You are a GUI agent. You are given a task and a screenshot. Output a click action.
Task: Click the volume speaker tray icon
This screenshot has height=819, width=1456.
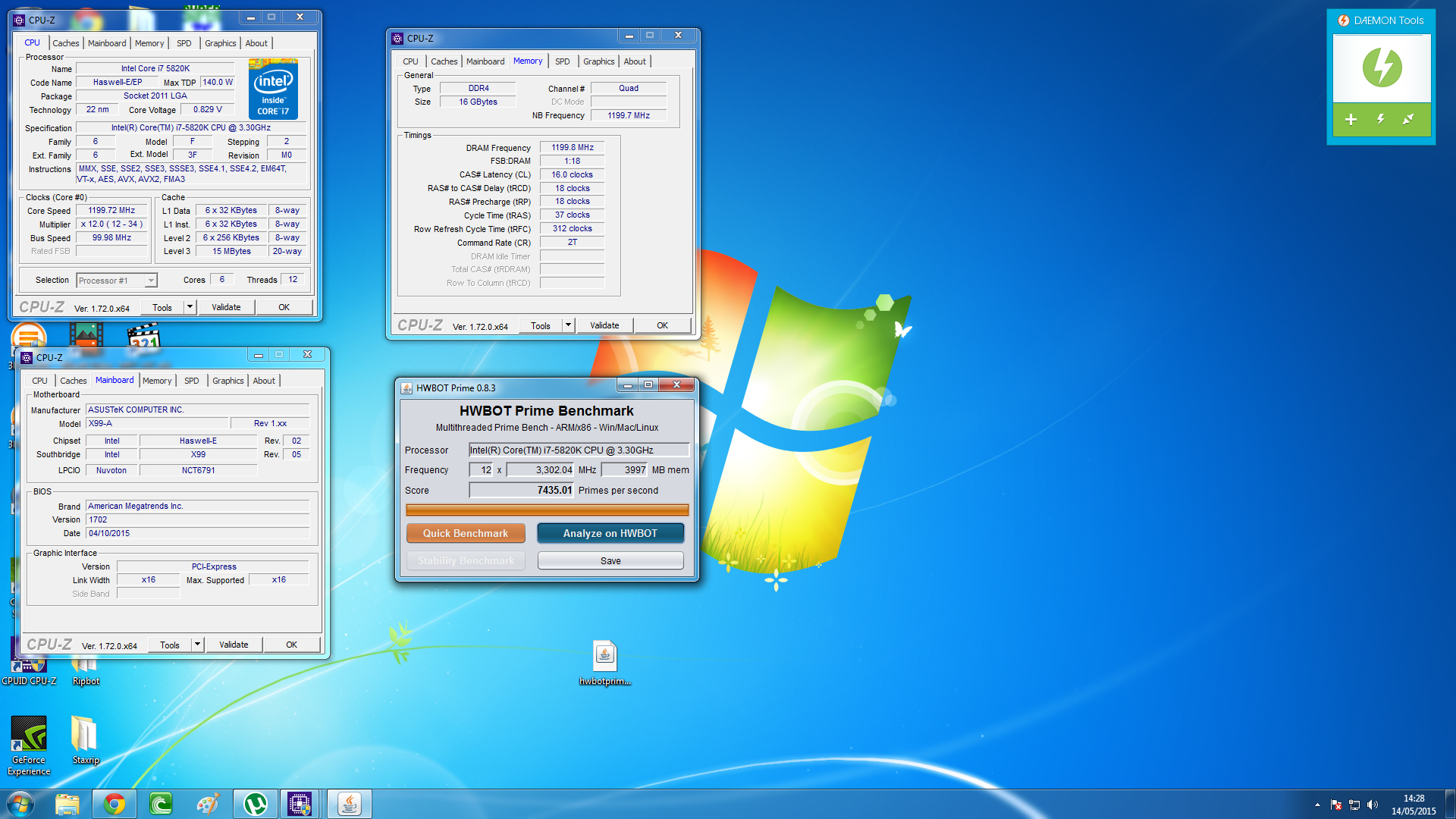[x=1373, y=805]
